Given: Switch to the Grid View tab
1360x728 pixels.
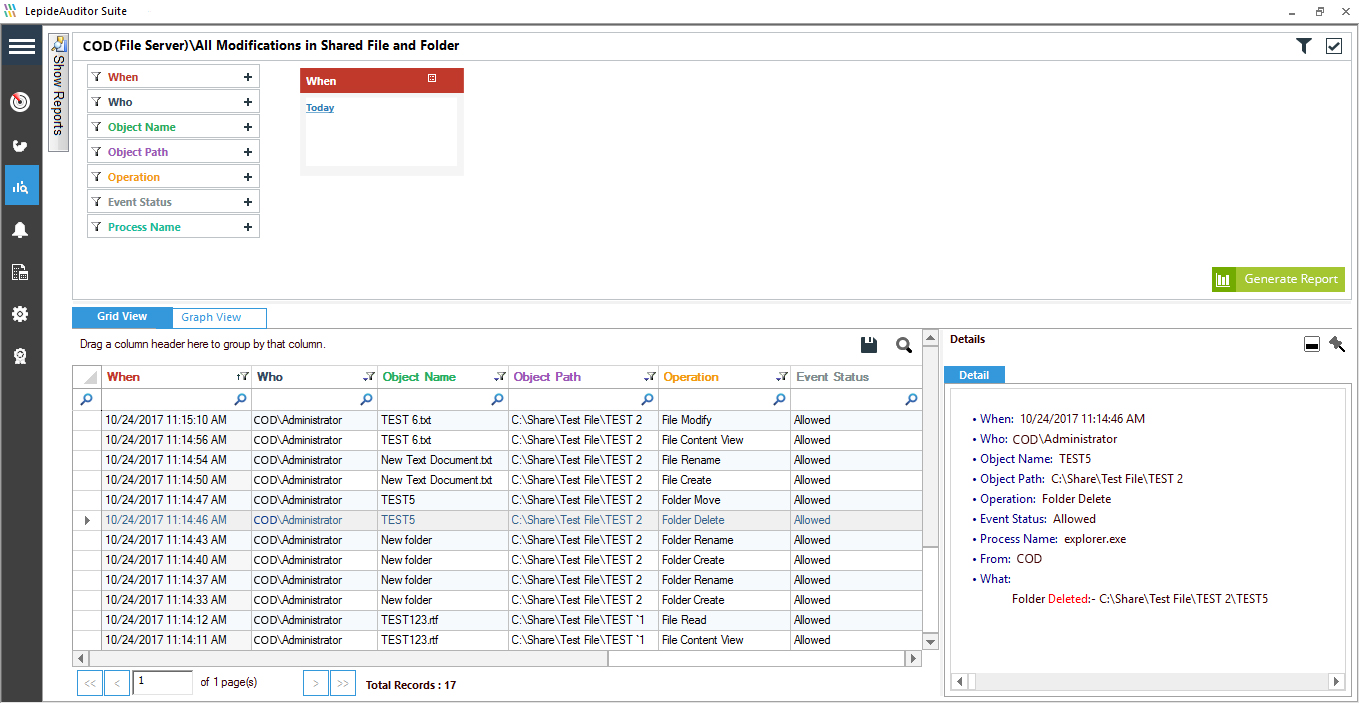Looking at the screenshot, I should [122, 317].
